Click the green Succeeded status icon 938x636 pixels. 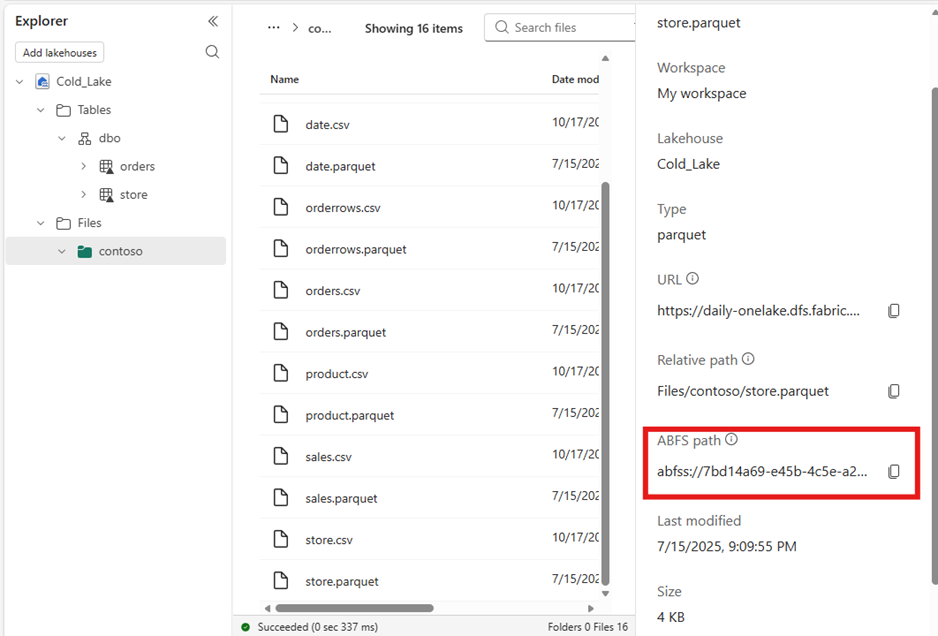[x=248, y=626]
